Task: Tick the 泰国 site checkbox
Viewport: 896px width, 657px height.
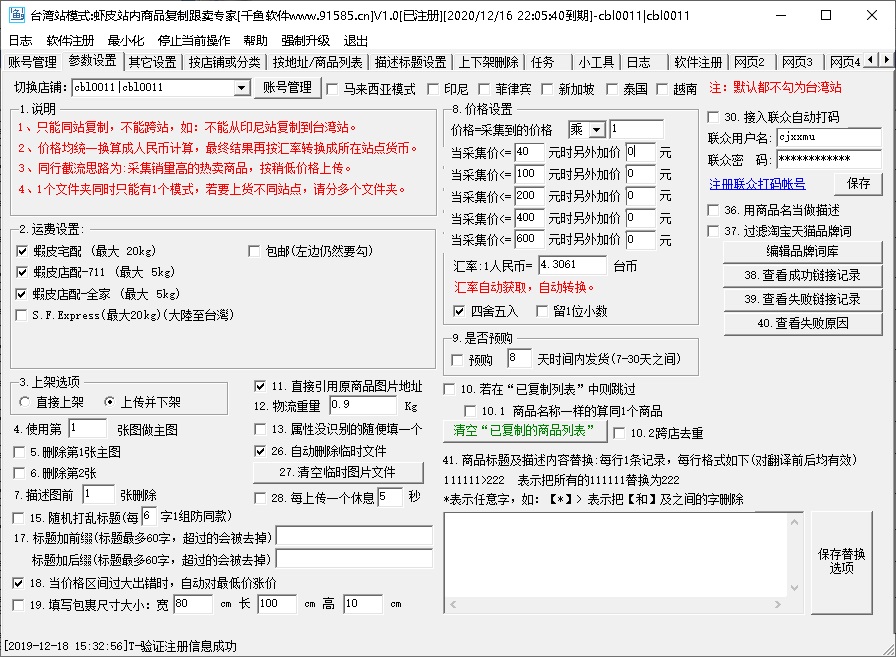Action: (x=612, y=89)
